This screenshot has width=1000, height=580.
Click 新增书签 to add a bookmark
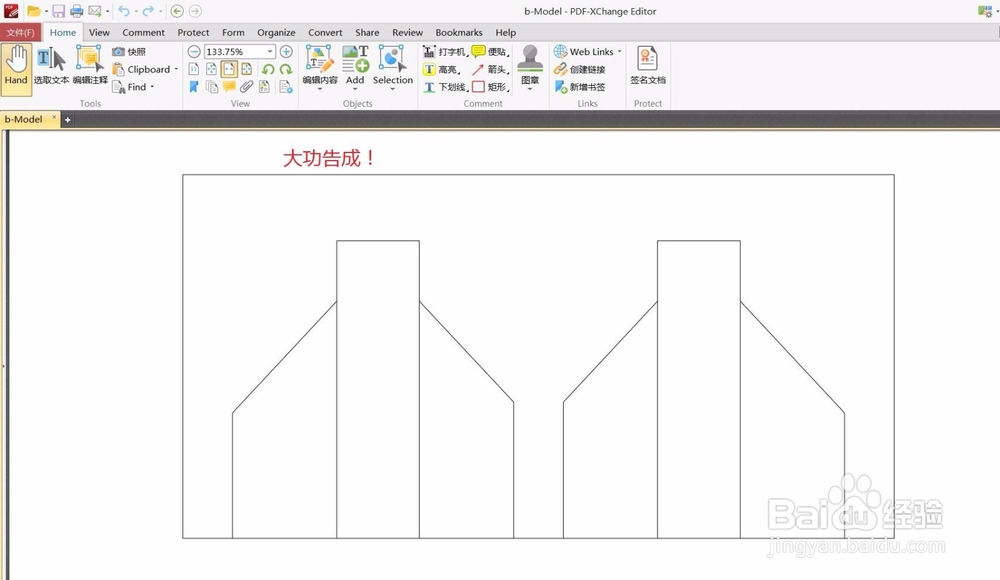pyautogui.click(x=586, y=86)
